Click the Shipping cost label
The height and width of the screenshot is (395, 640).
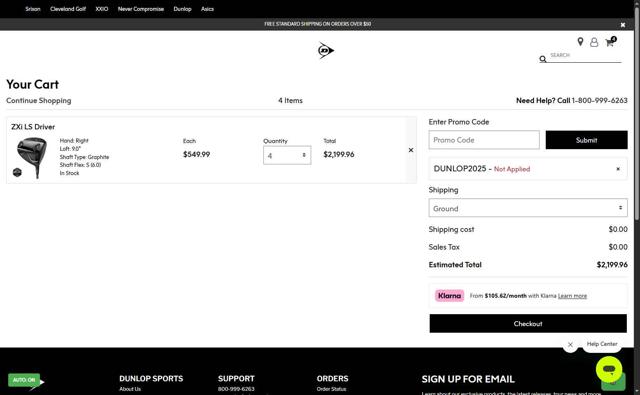[x=451, y=229]
